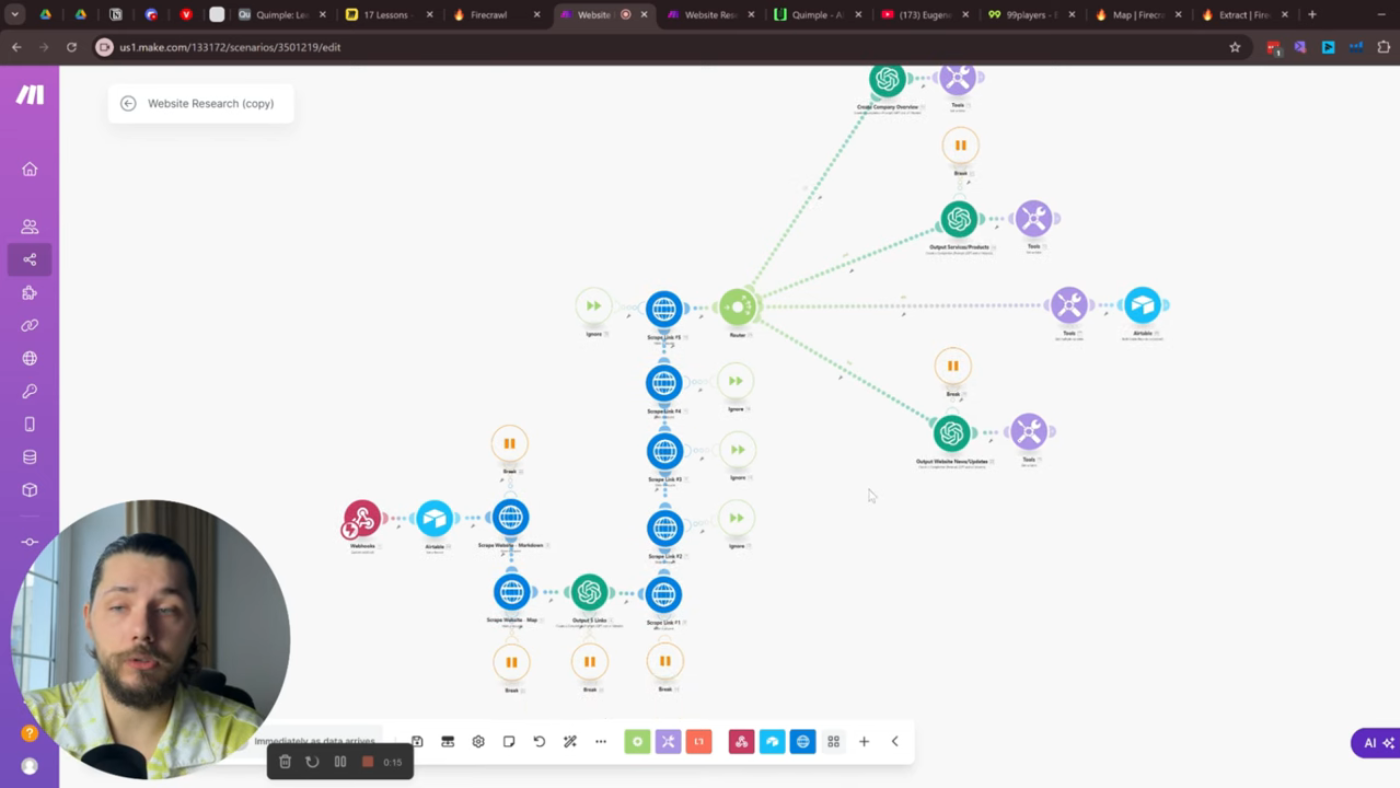This screenshot has width=1400, height=788.
Task: Click Ignore handler left of Scrape Link #5
Action: coord(594,306)
